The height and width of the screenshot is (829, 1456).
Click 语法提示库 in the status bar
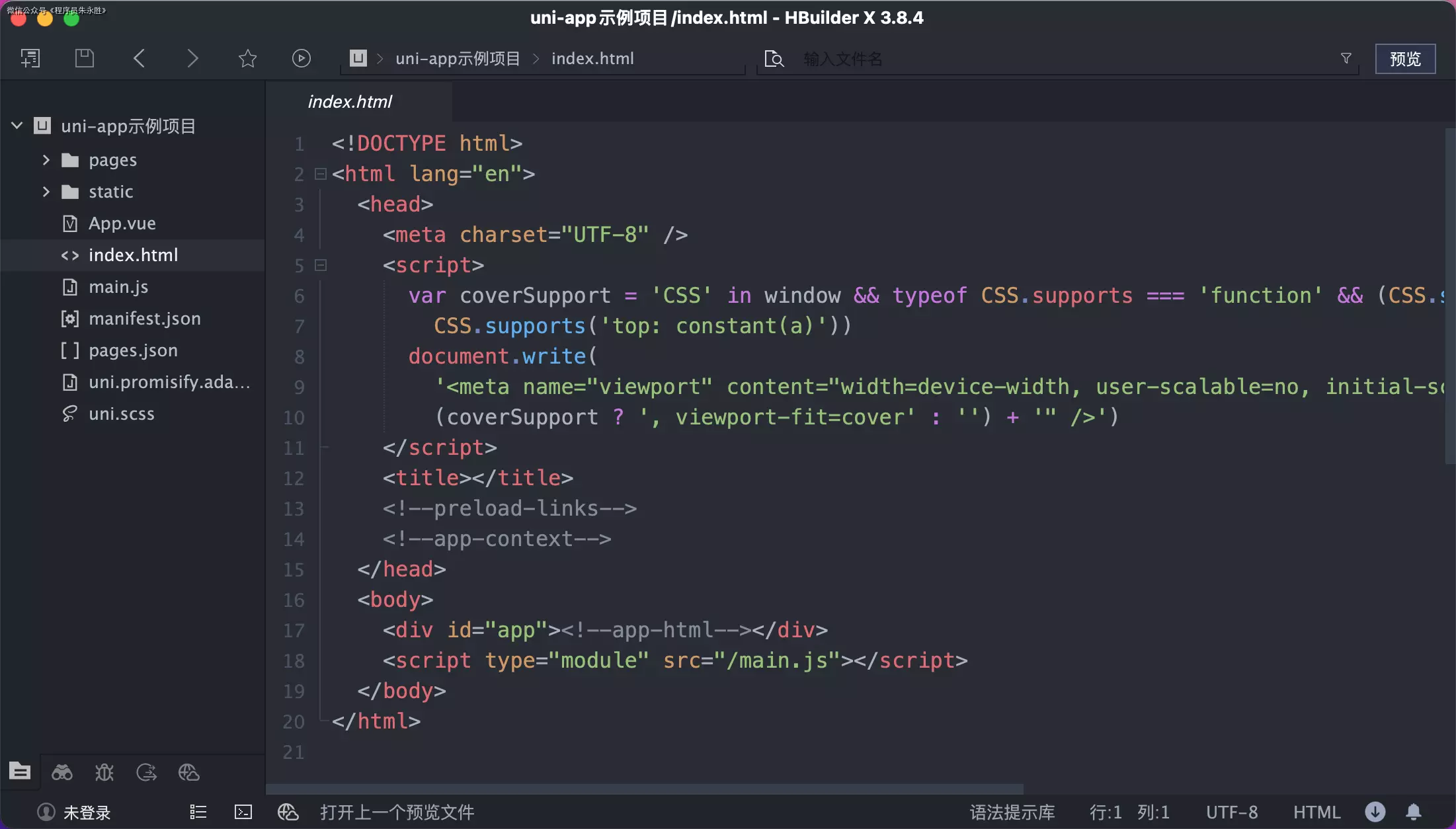[x=1012, y=812]
